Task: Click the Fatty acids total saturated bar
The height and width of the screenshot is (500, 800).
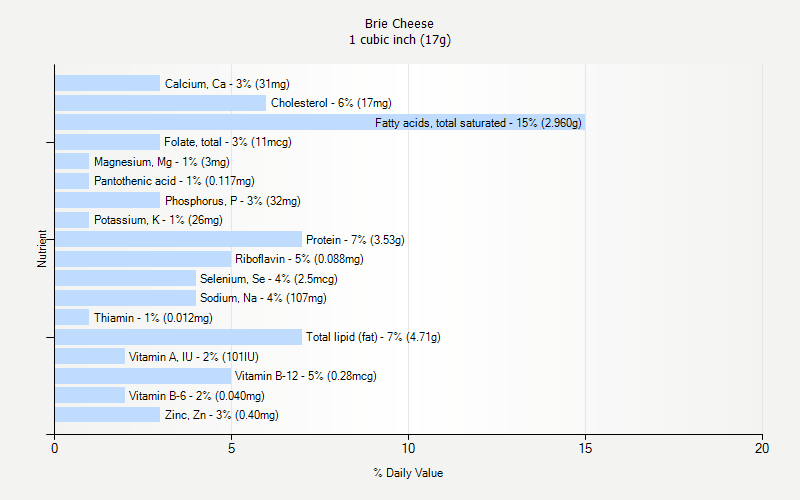Action: [320, 122]
